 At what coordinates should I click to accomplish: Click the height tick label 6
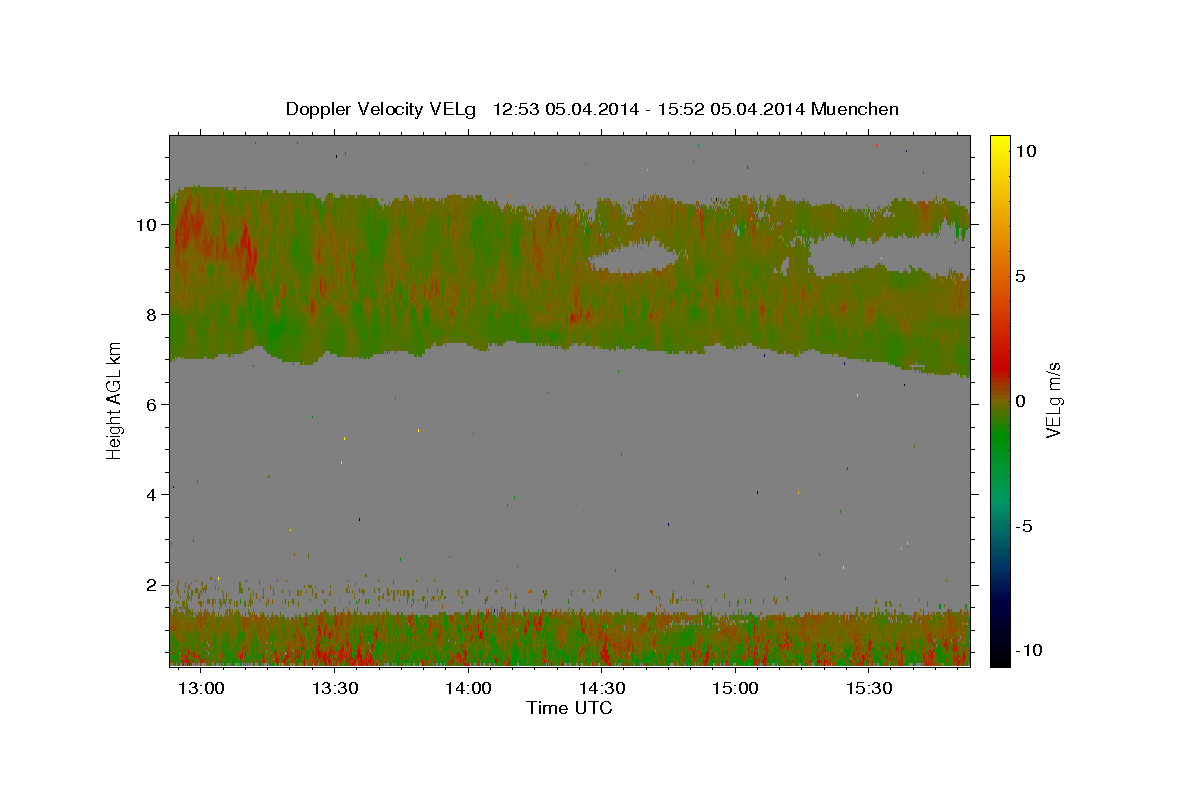coord(153,405)
